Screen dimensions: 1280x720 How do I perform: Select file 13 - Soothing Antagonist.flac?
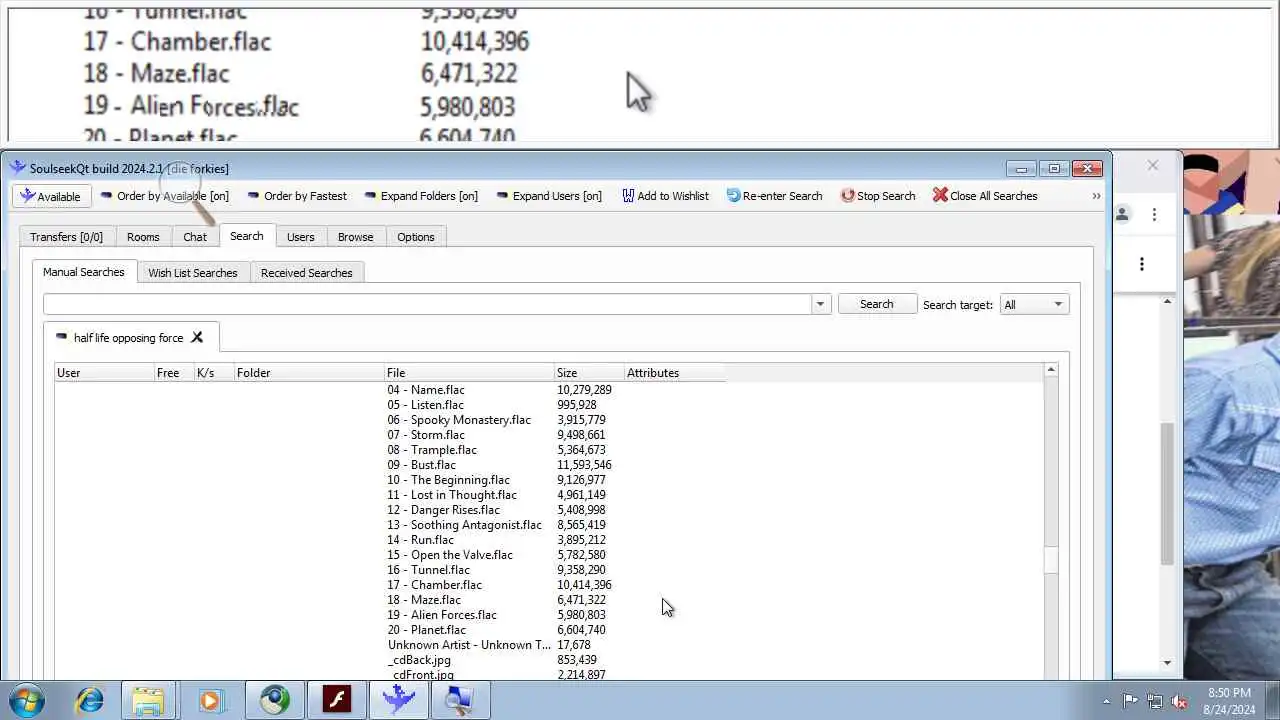click(464, 525)
